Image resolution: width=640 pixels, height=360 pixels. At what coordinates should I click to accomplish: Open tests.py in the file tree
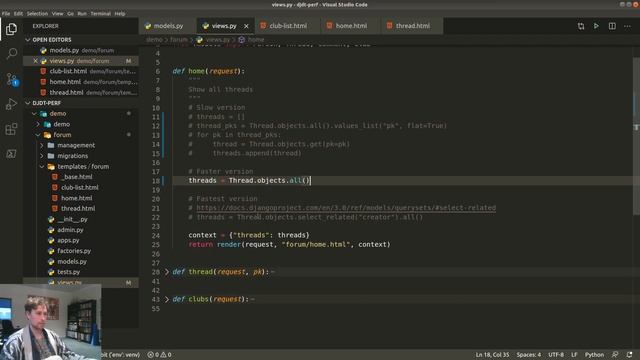69,272
